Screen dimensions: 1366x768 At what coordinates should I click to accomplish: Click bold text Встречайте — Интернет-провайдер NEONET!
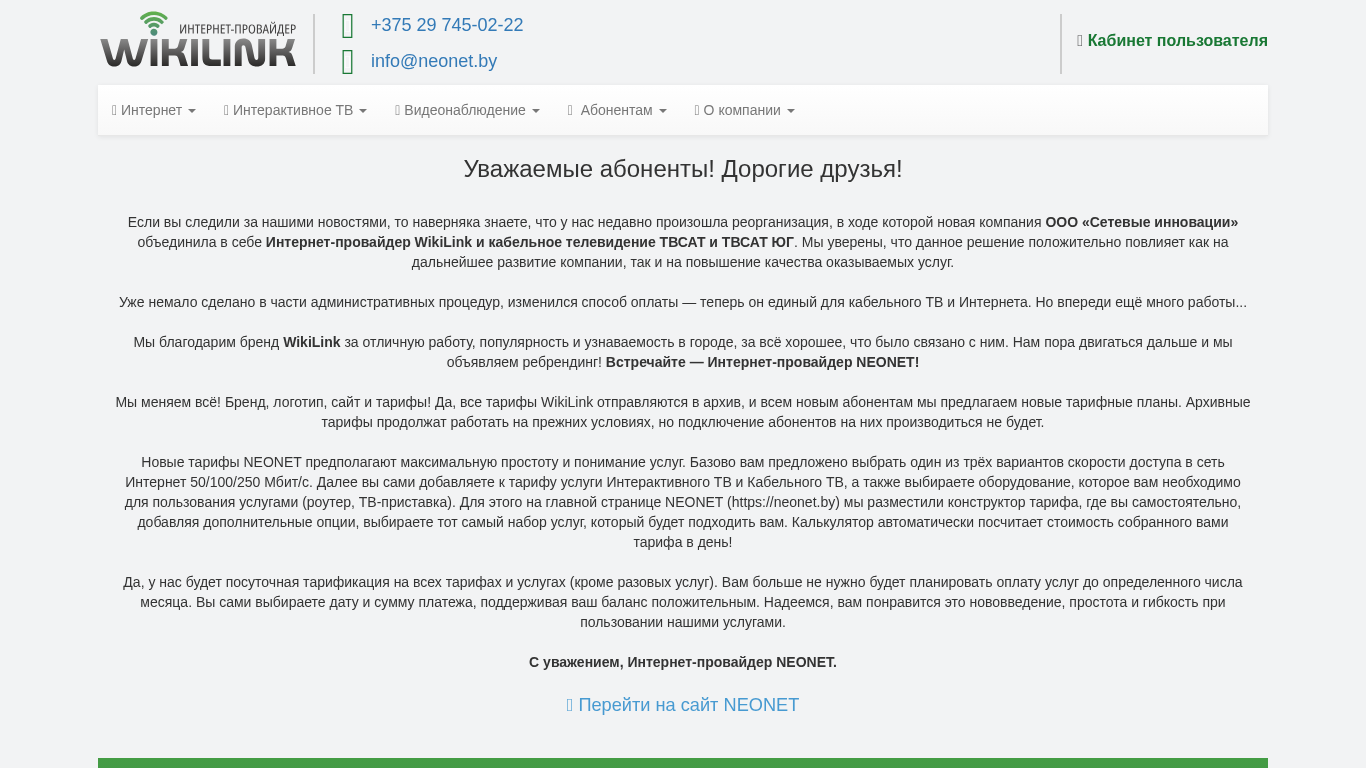click(x=762, y=362)
